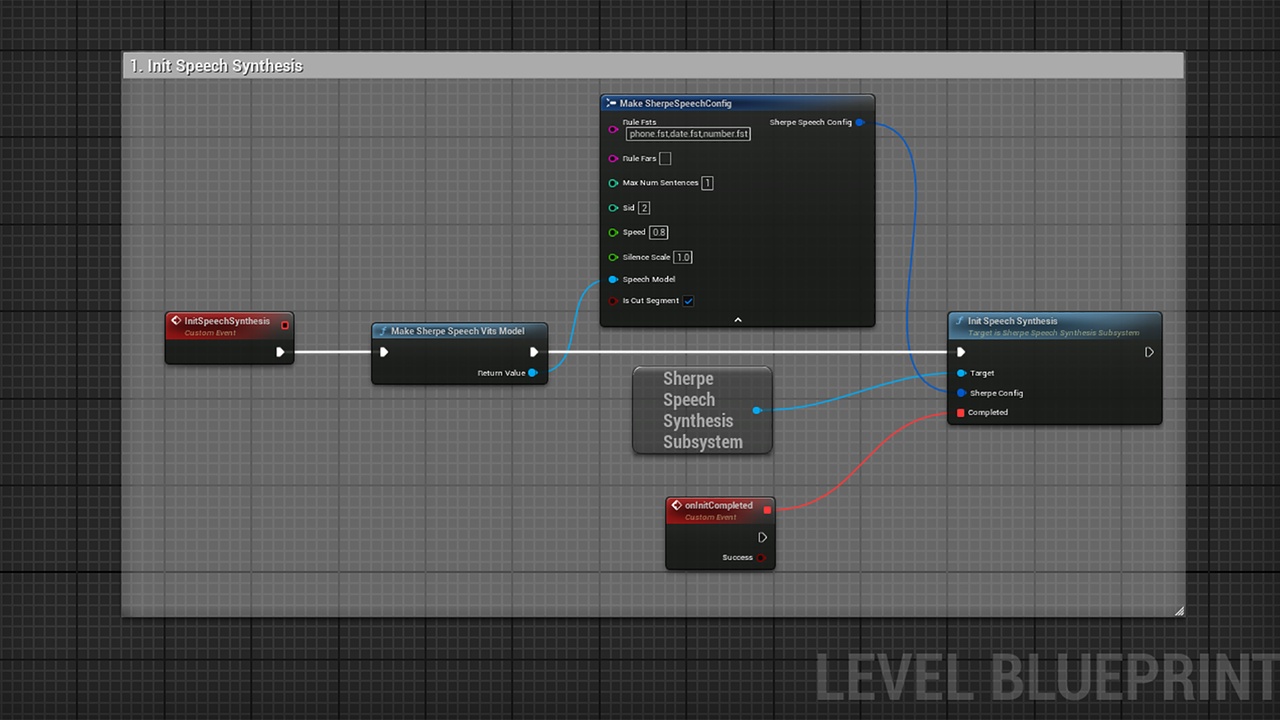Click the comment box resize handle
This screenshot has width=1280, height=720.
coord(1179,611)
